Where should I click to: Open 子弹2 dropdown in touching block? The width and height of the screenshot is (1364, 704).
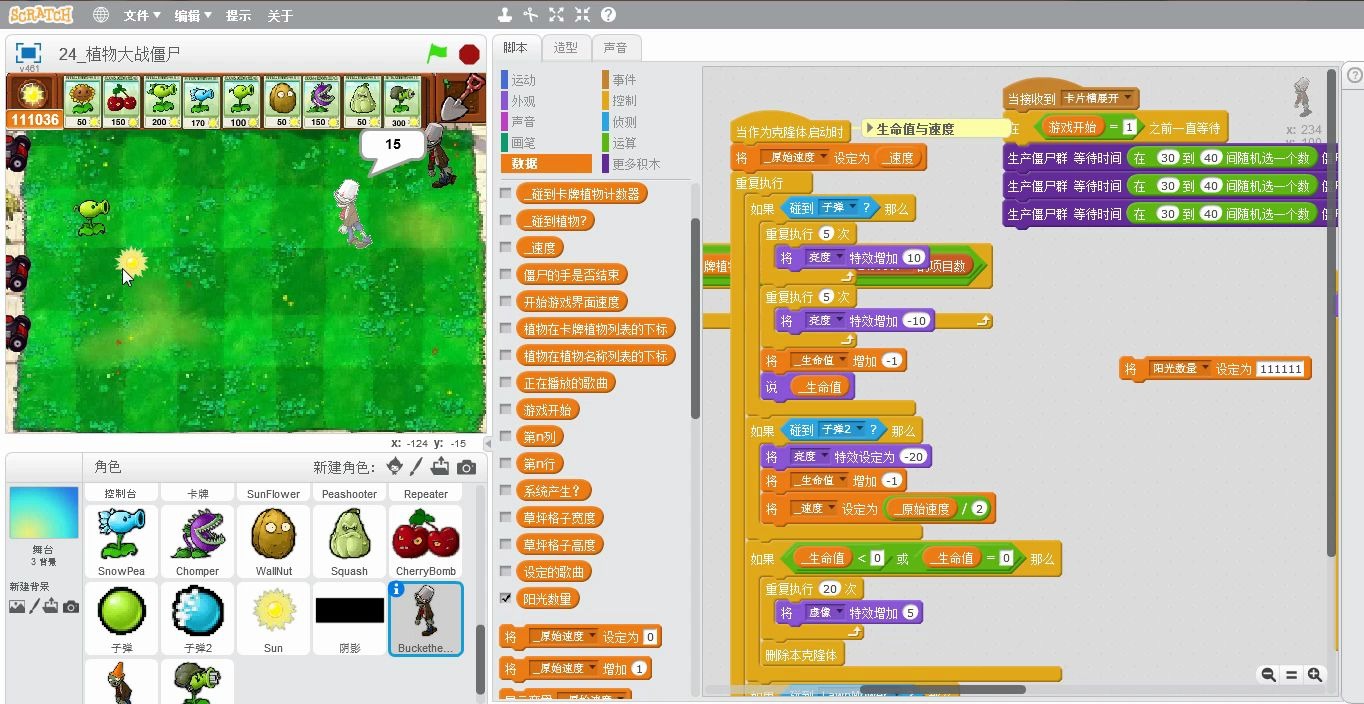[861, 429]
